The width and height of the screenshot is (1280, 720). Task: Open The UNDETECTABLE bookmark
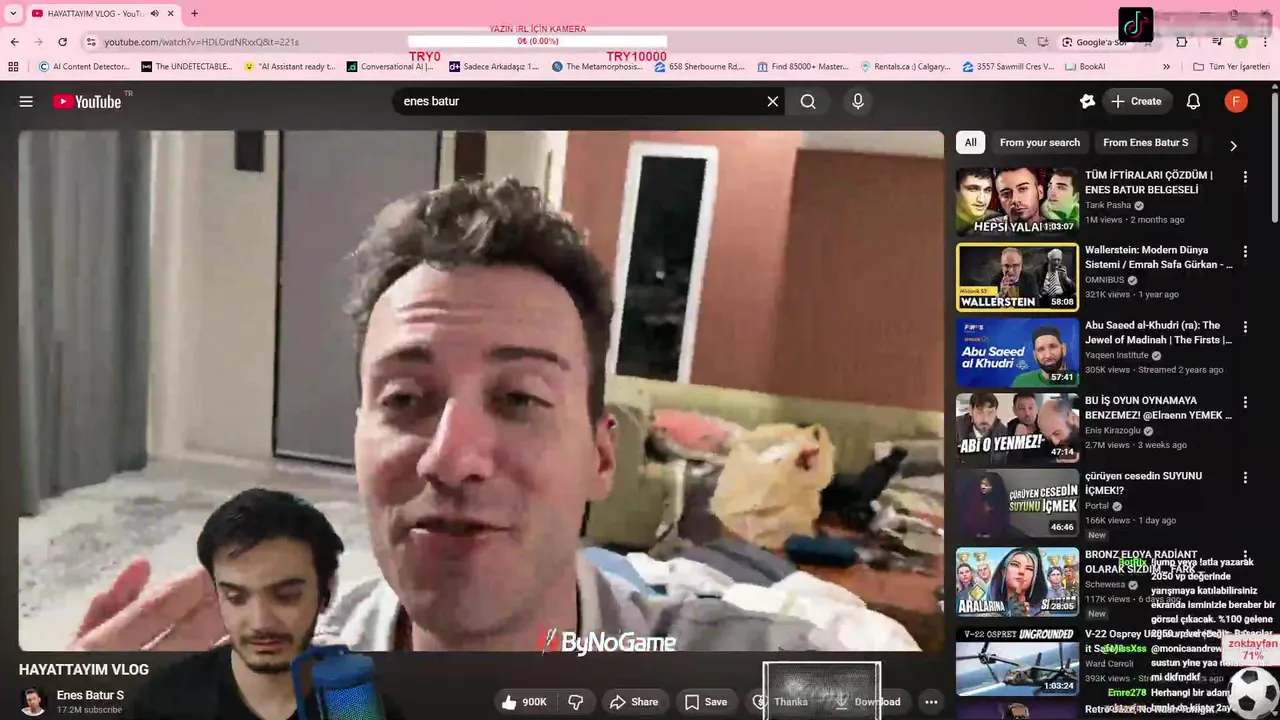click(x=186, y=67)
